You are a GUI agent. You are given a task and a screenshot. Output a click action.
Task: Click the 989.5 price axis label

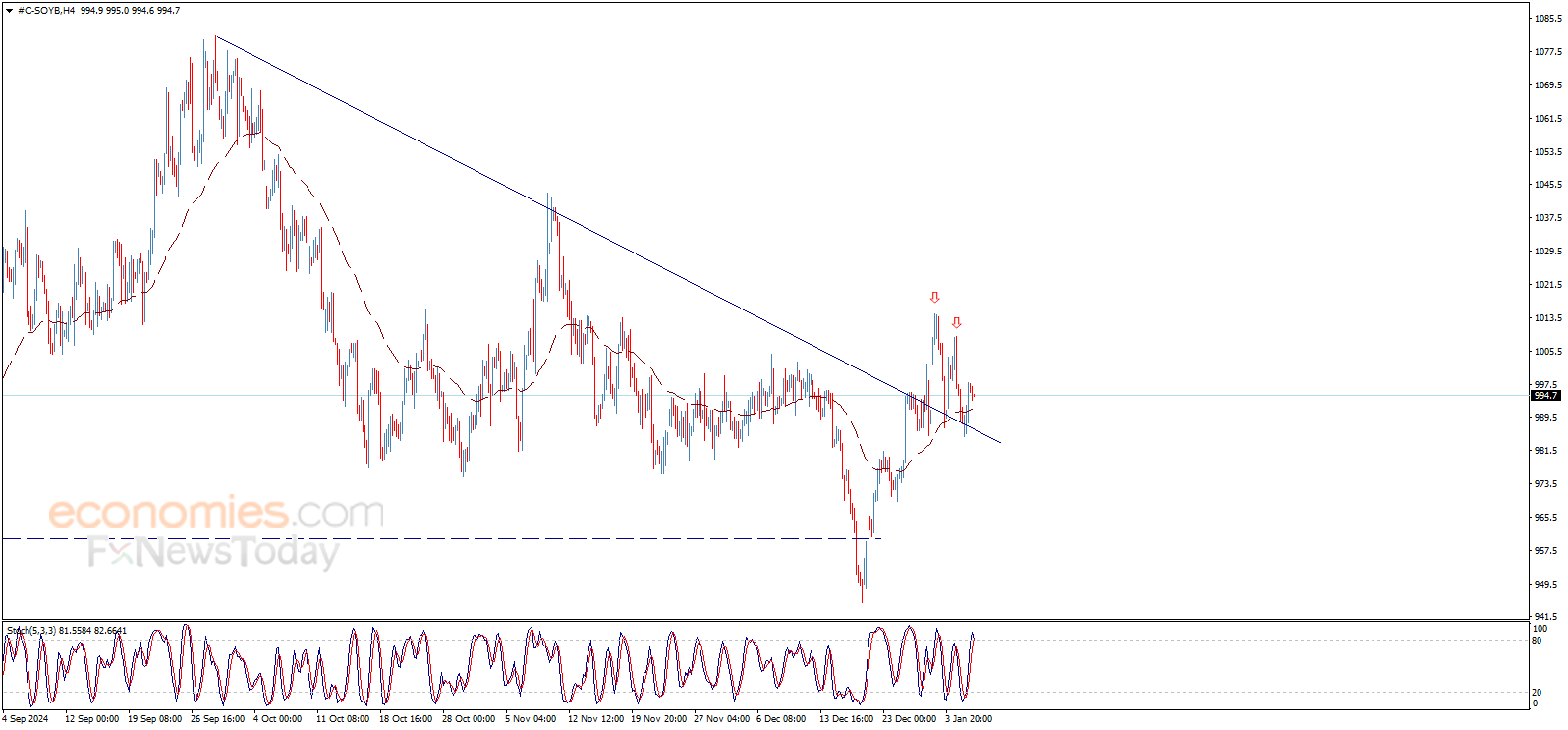pyautogui.click(x=1546, y=418)
